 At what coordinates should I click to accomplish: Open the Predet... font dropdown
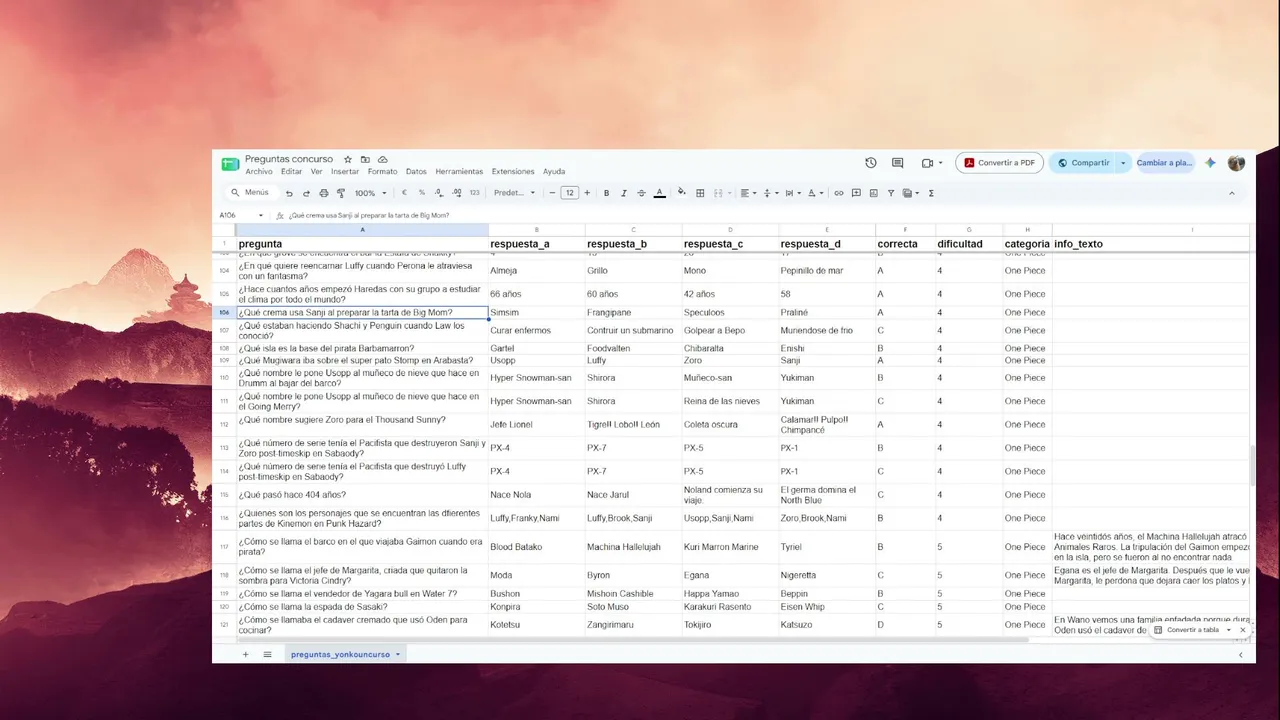click(x=515, y=193)
